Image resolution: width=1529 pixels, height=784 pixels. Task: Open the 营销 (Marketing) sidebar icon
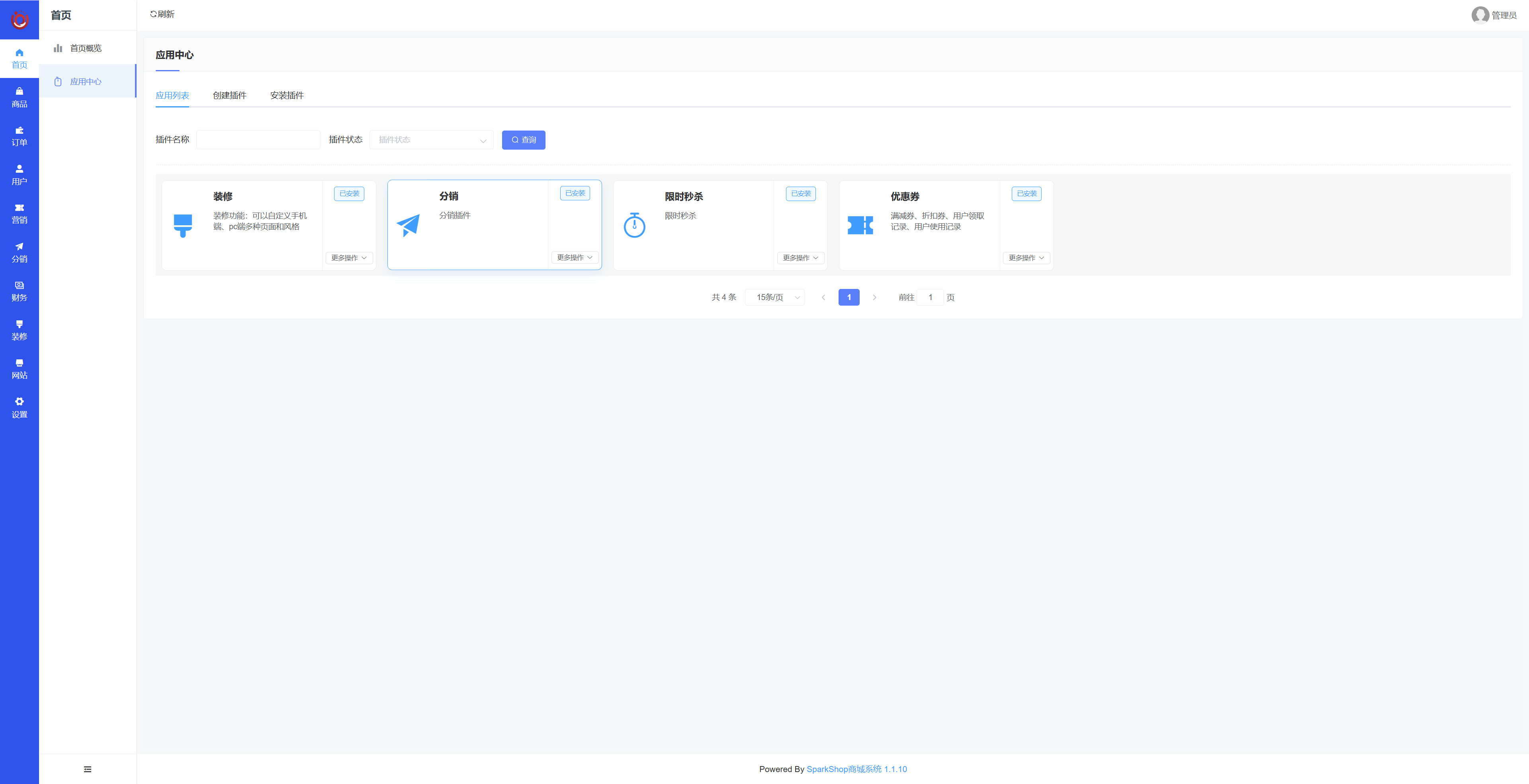[x=19, y=213]
